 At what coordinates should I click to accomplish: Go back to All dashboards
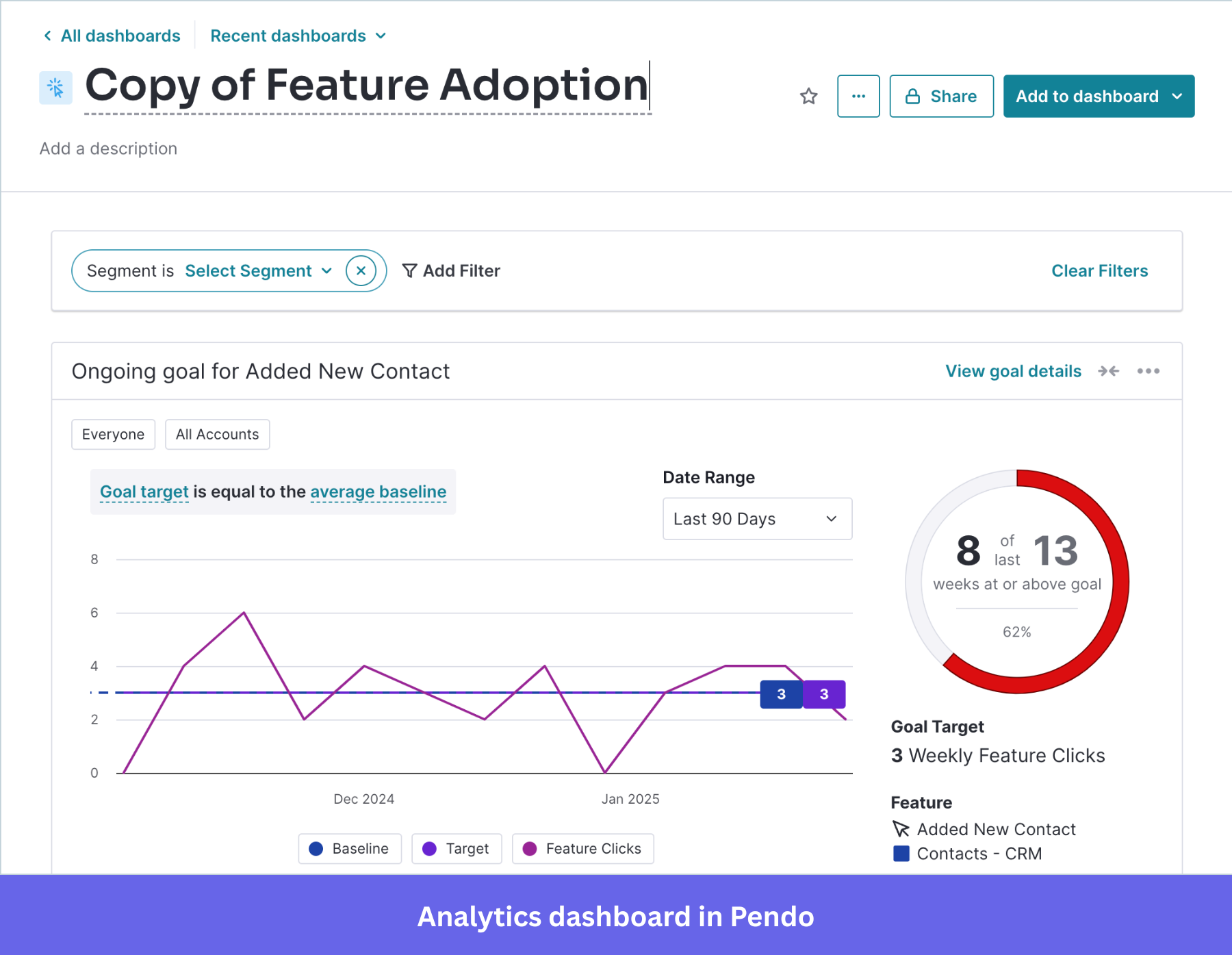click(120, 36)
